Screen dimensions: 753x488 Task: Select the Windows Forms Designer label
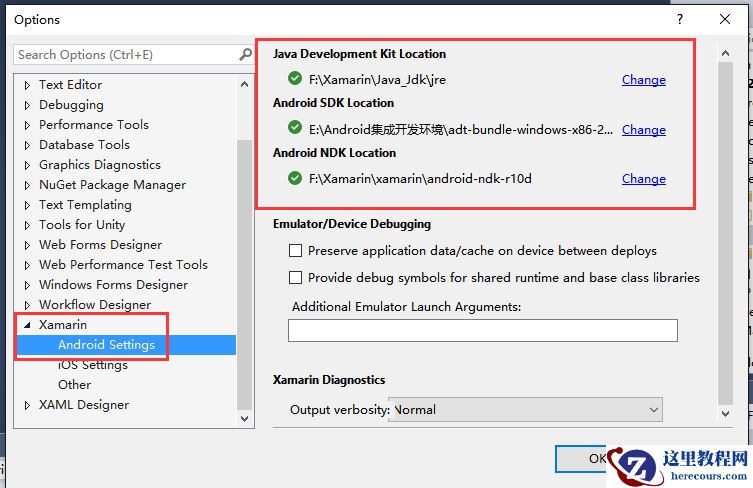[x=113, y=285]
